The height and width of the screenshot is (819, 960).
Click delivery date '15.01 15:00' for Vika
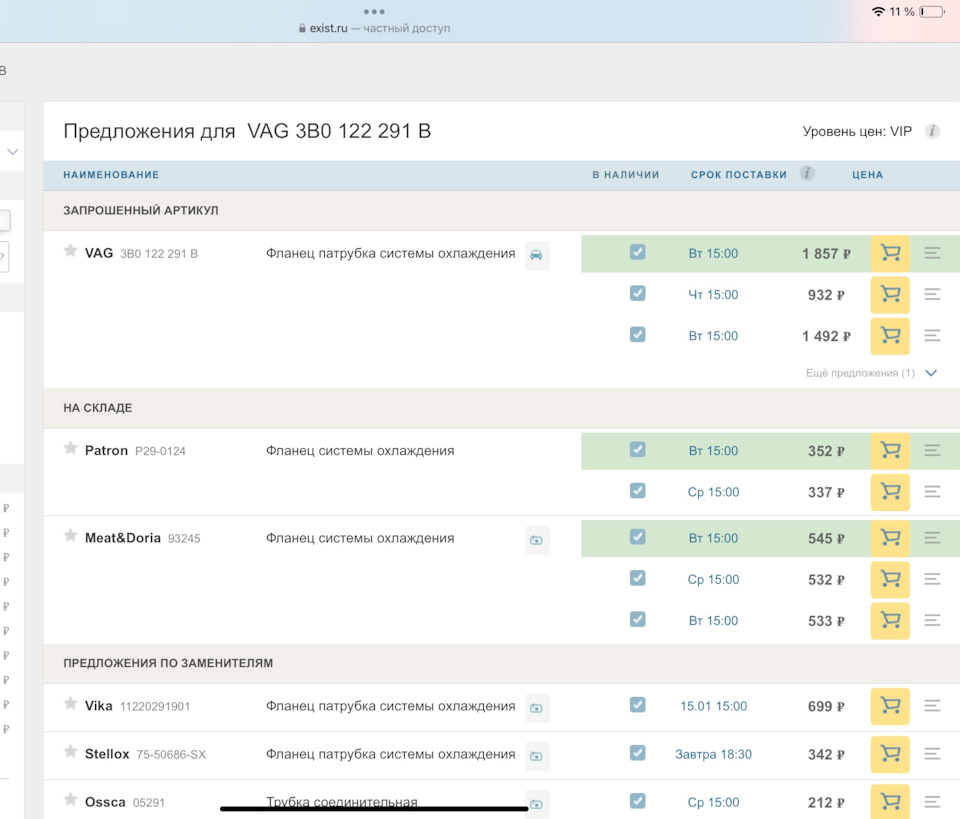pyautogui.click(x=713, y=706)
